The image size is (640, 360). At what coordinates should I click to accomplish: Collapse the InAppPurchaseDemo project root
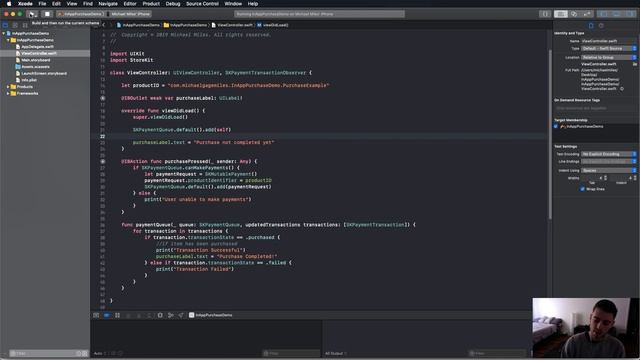[x=4, y=33]
